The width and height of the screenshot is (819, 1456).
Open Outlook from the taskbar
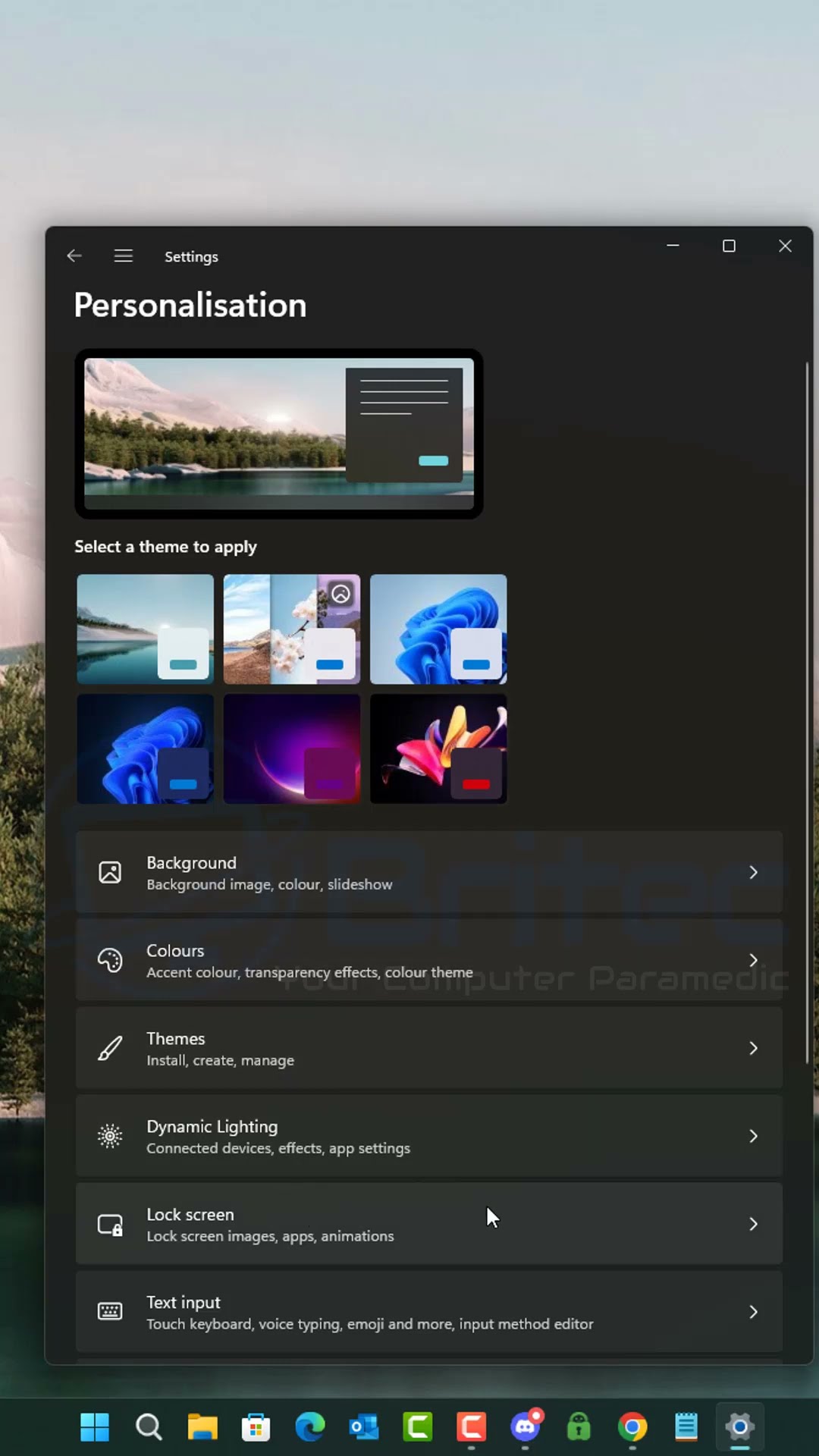364,1427
